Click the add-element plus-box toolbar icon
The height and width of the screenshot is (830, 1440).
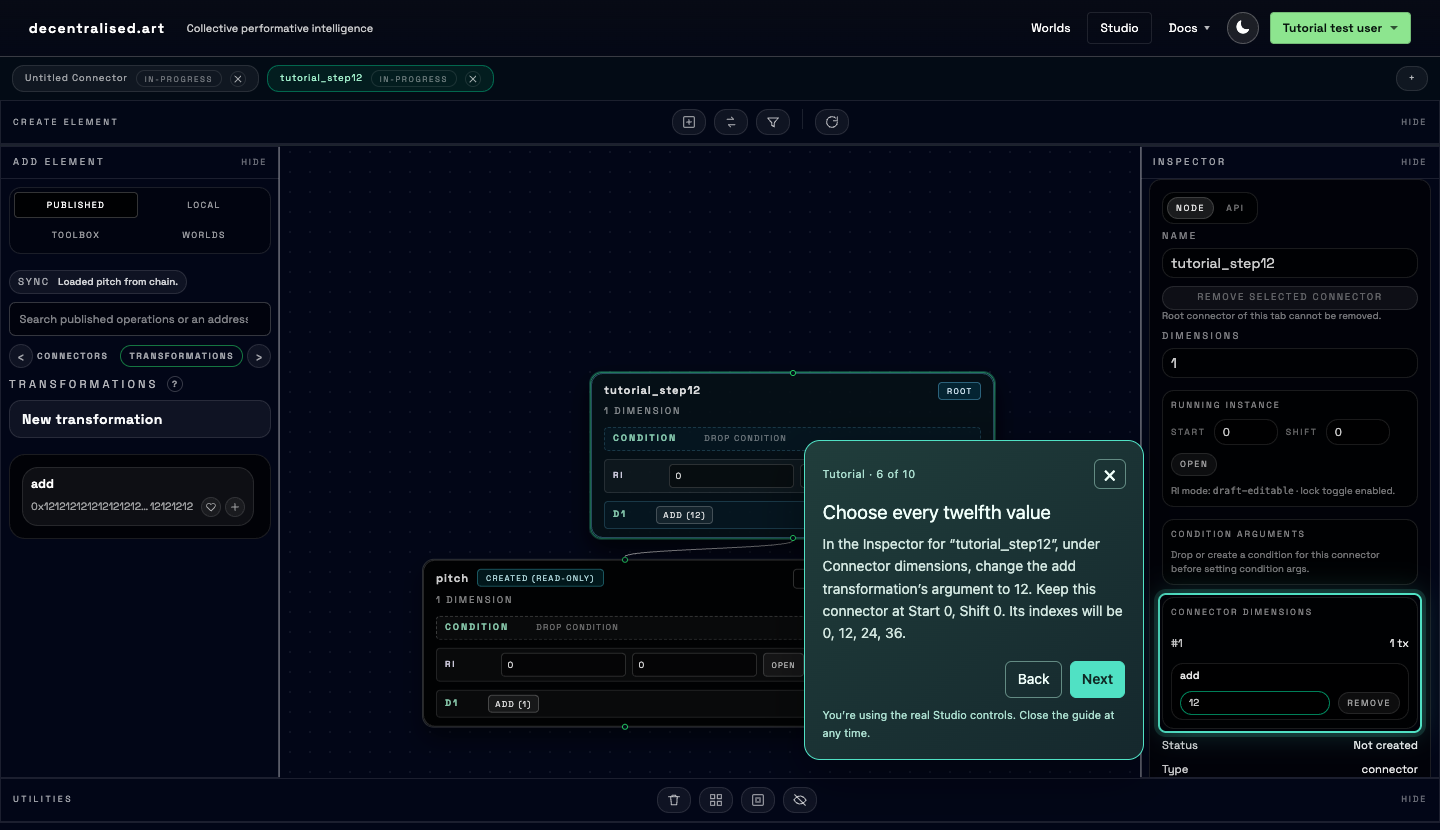click(689, 122)
